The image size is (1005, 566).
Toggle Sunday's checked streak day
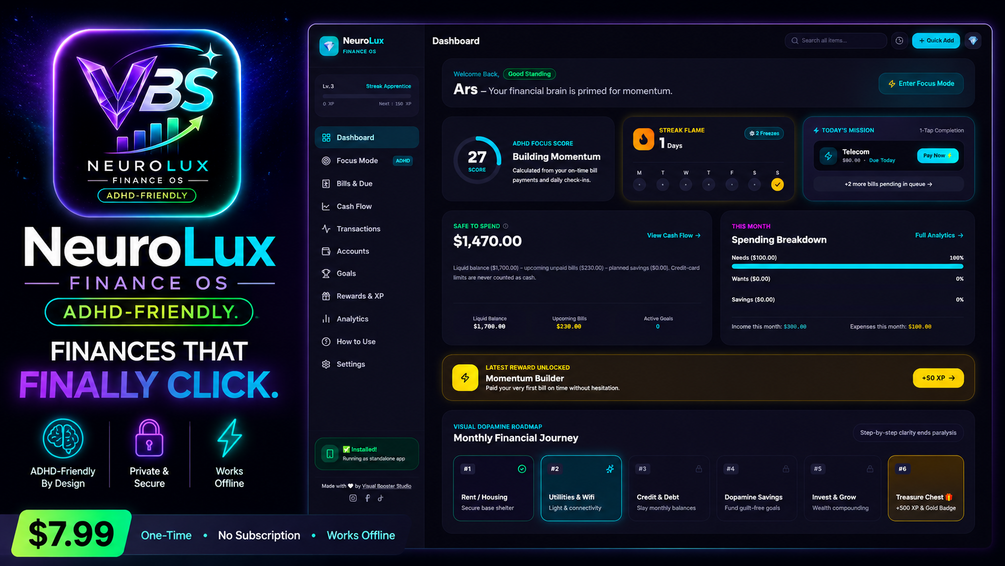tap(777, 185)
